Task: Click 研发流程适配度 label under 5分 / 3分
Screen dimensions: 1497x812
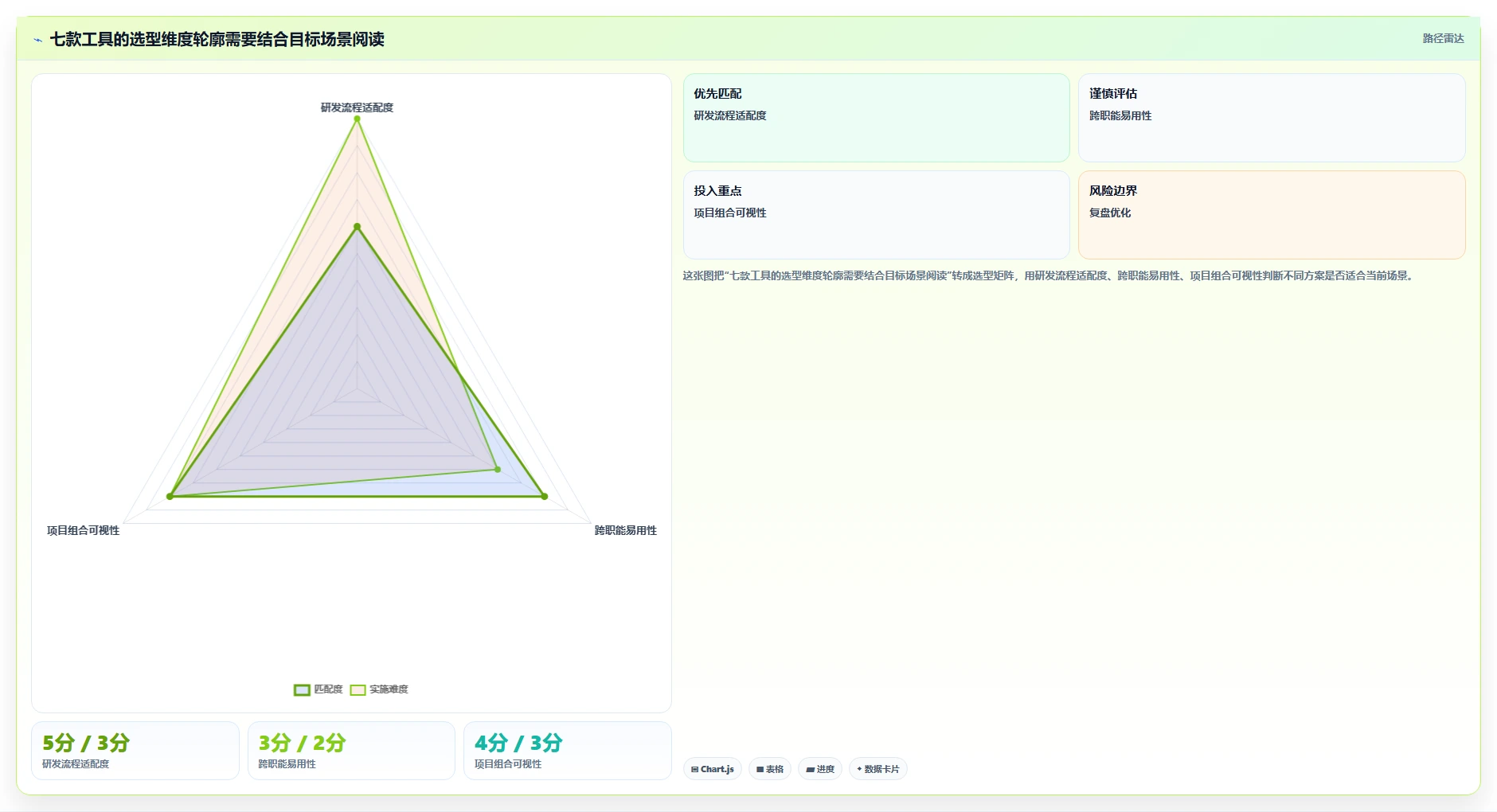Action: [x=76, y=764]
